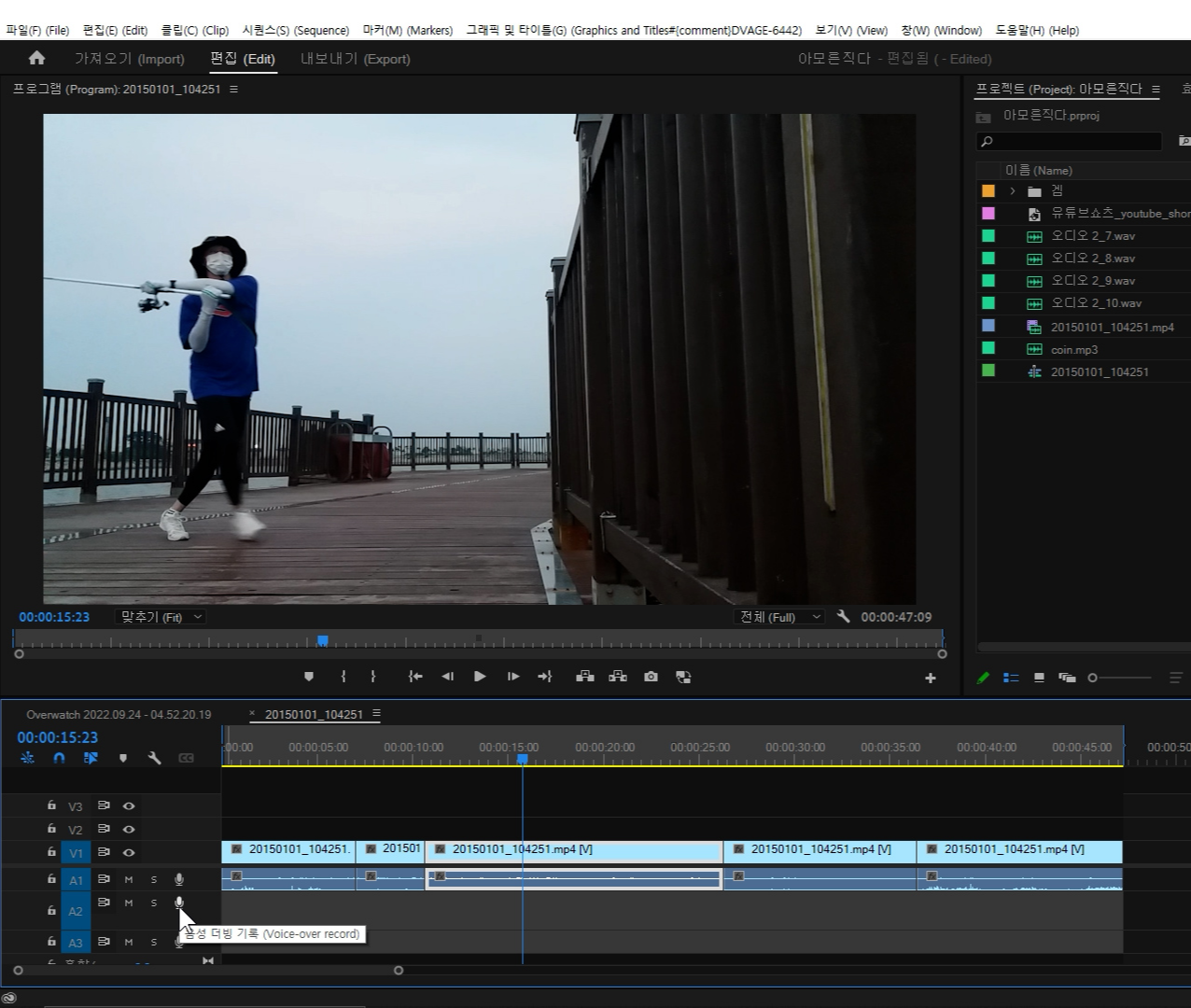Image resolution: width=1191 pixels, height=1008 pixels.
Task: Toggle the timeline Snap magnet icon
Action: pos(59,758)
